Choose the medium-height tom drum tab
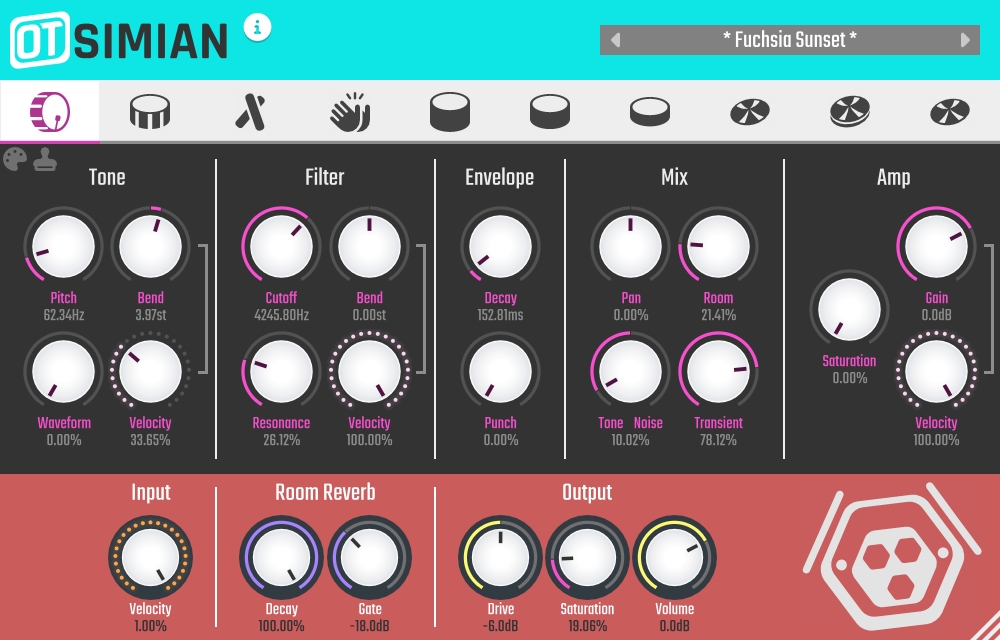The image size is (1000, 640). pos(550,112)
